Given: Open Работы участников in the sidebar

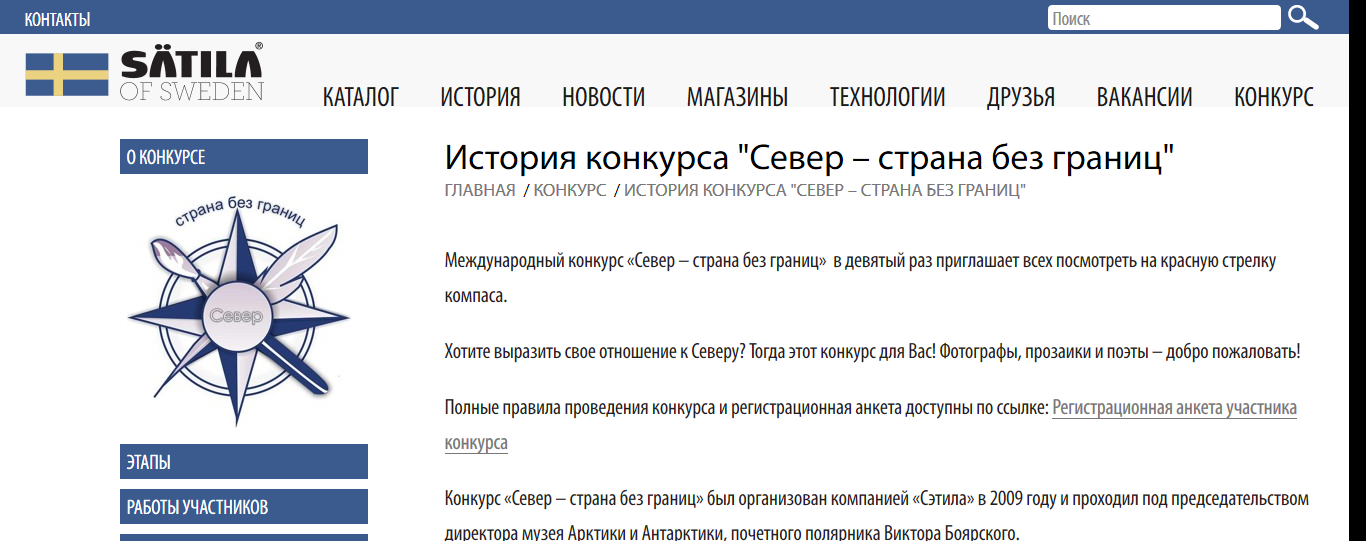Looking at the screenshot, I should click(x=244, y=507).
